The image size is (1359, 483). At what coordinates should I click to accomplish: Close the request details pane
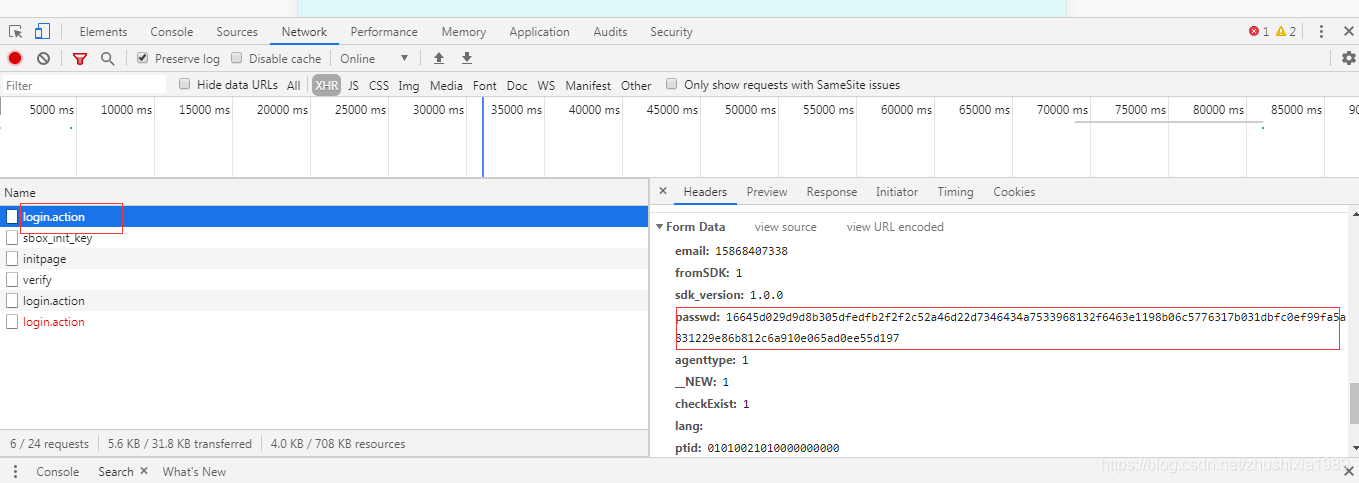pos(663,192)
